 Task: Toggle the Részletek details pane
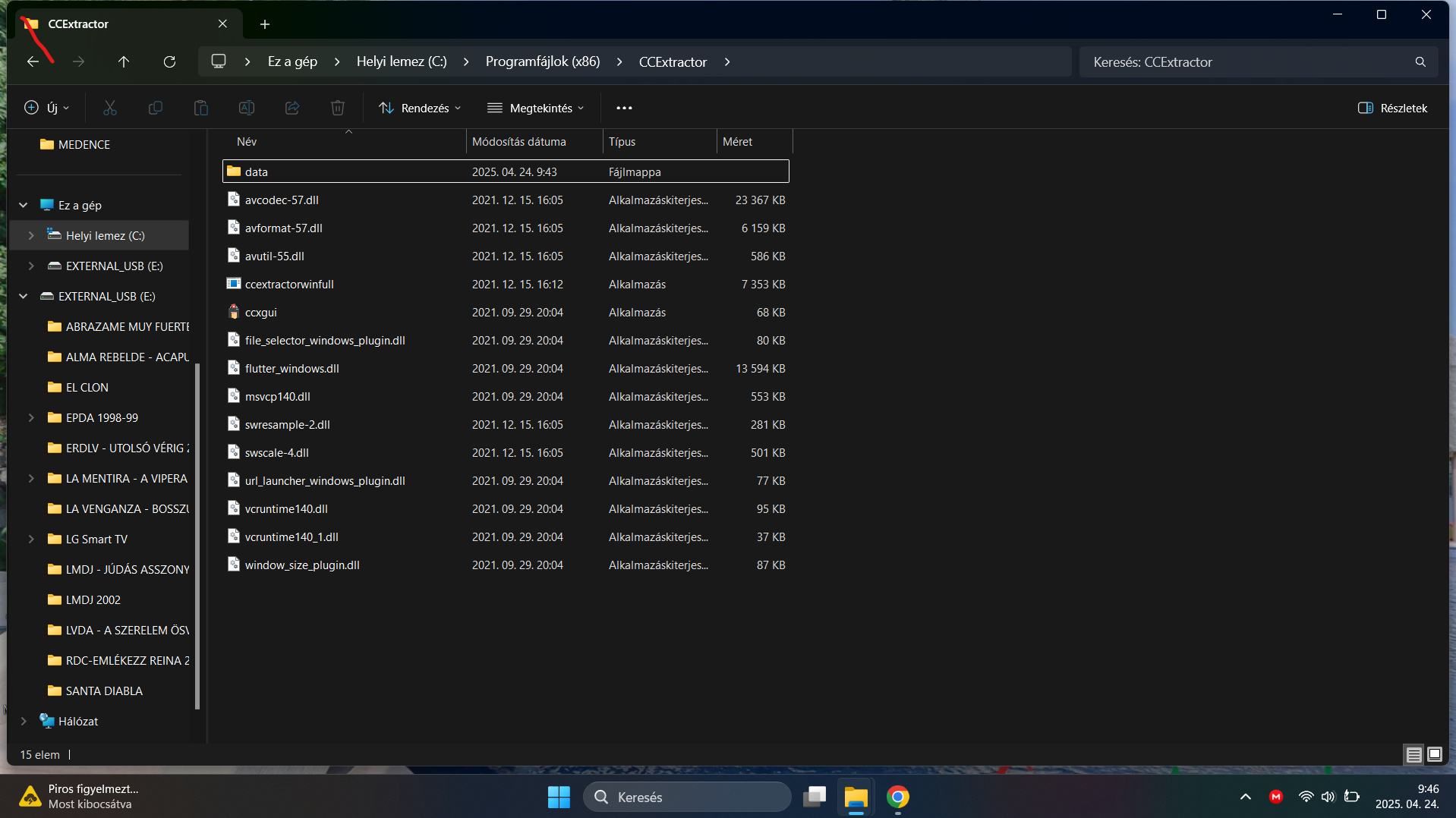1392,108
